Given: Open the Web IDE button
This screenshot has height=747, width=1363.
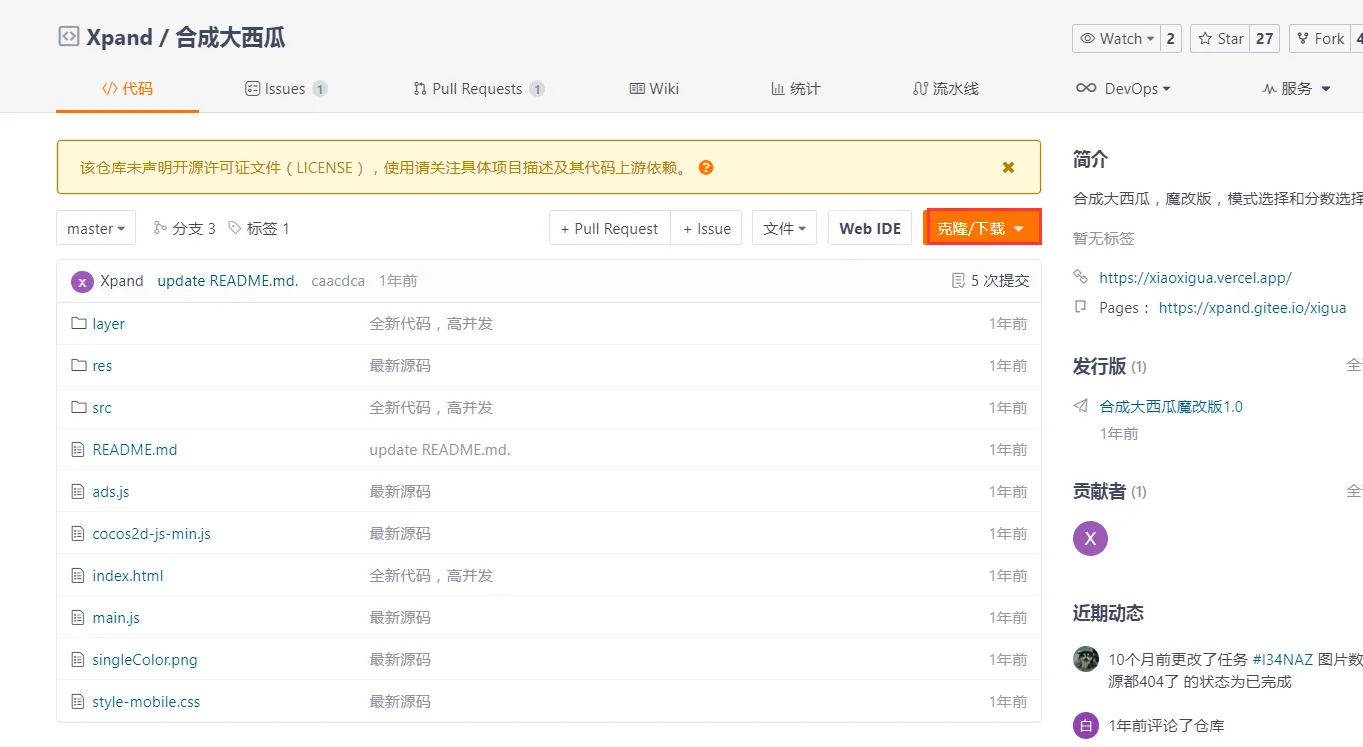Looking at the screenshot, I should click(870, 228).
